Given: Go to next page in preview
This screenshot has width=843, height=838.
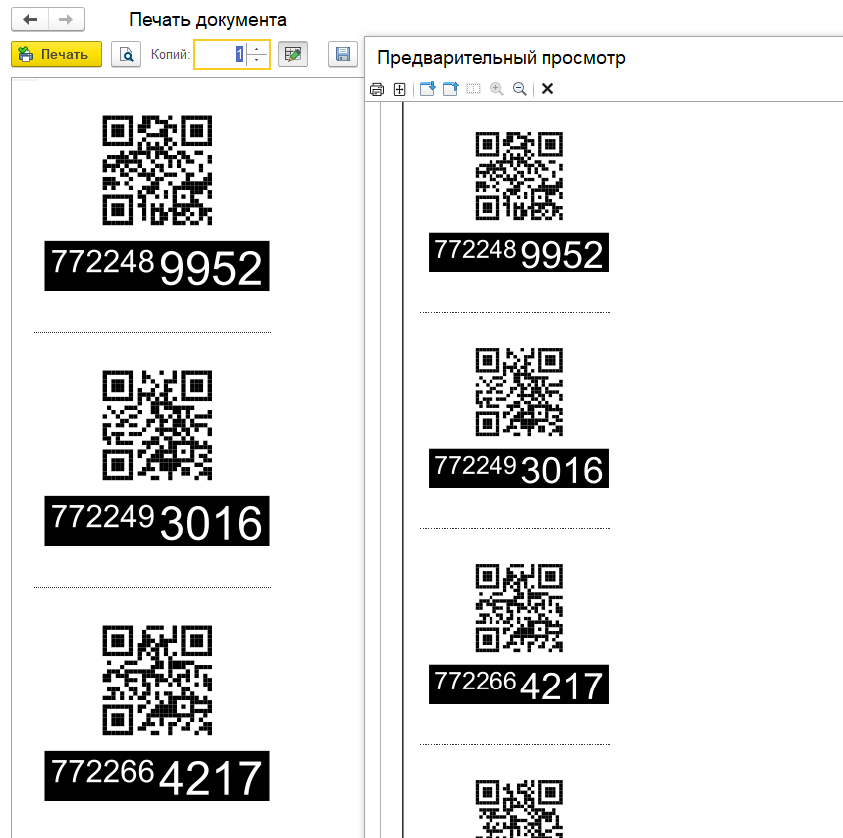Looking at the screenshot, I should (x=428, y=89).
